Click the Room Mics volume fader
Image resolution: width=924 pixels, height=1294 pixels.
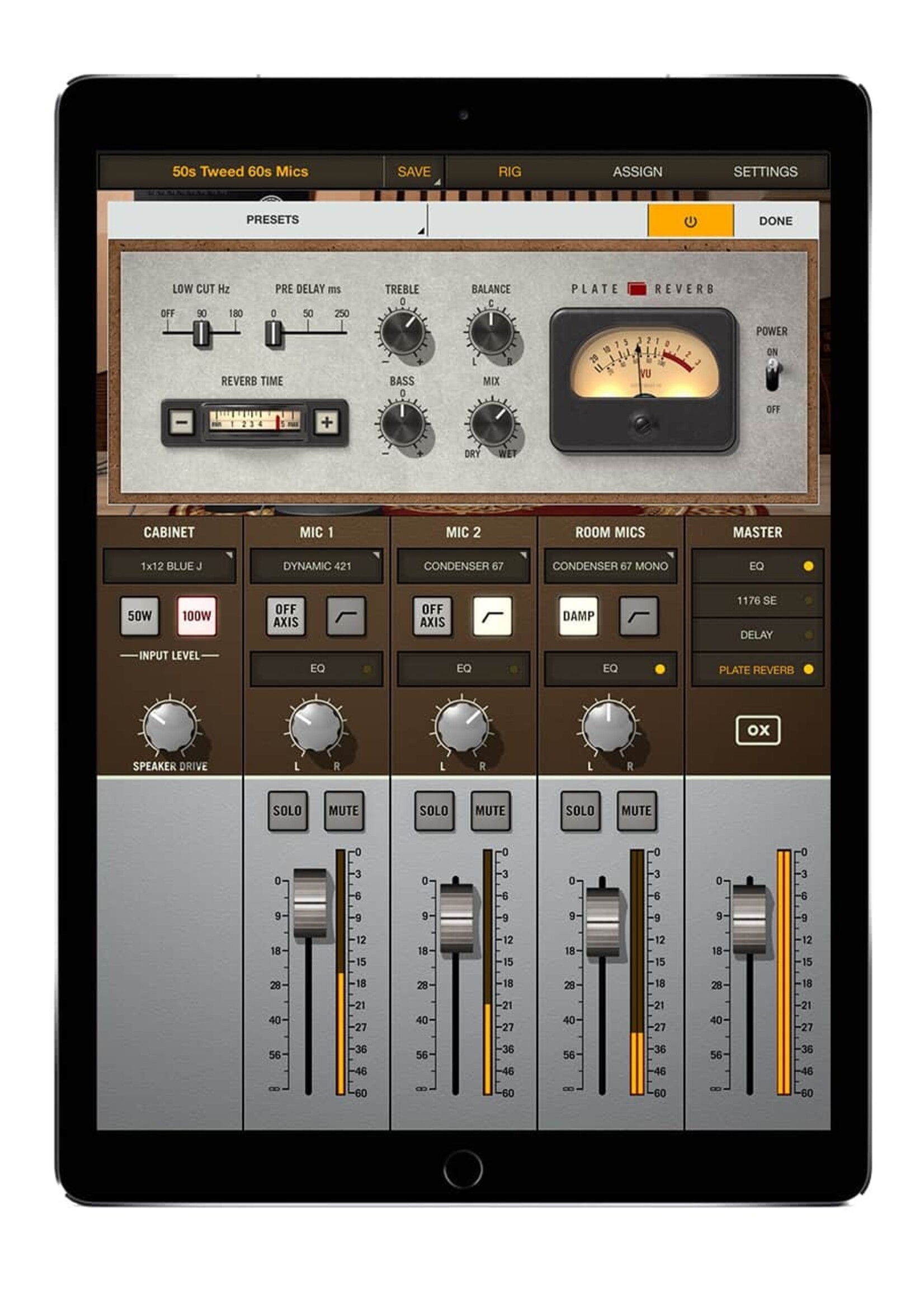602,921
